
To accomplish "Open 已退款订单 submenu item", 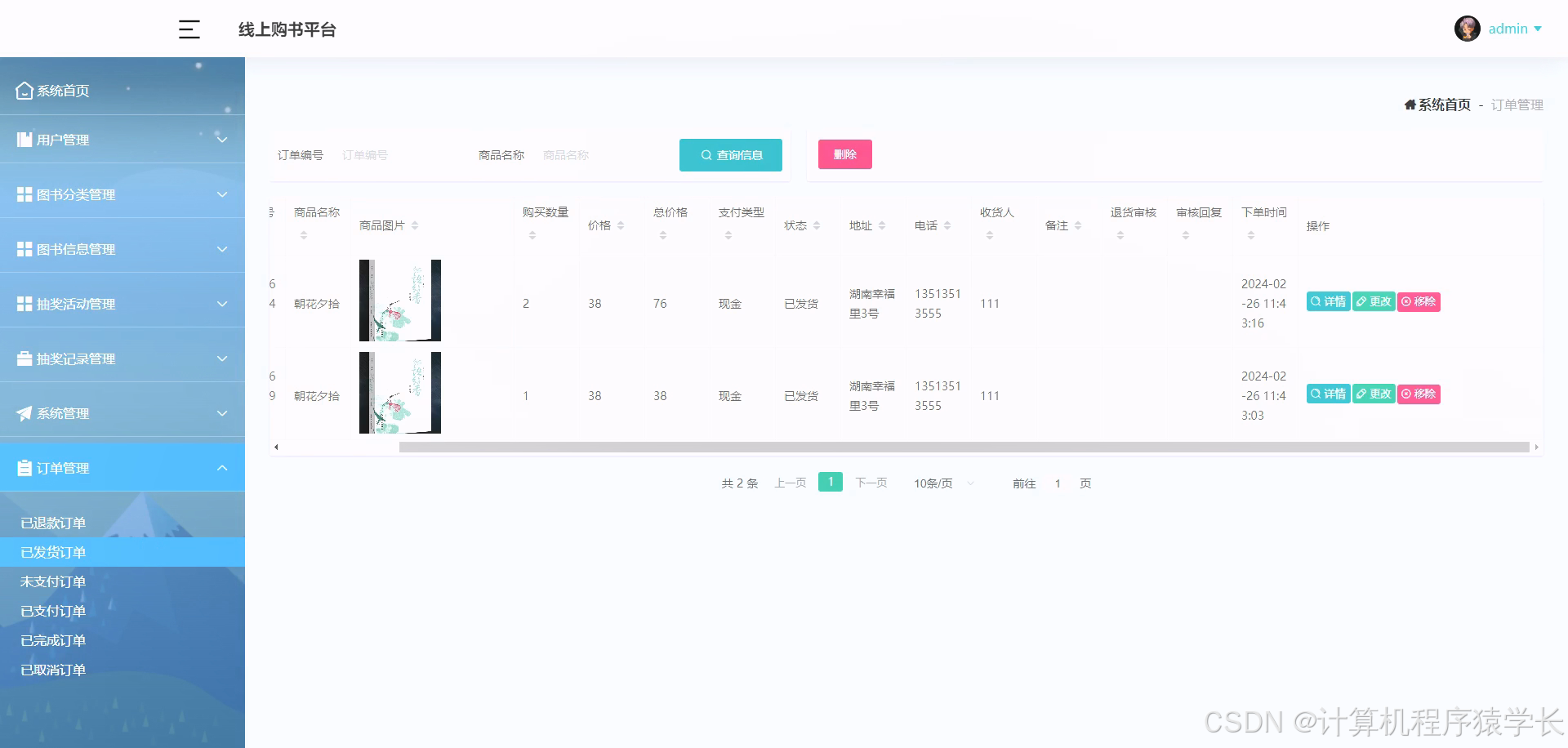I will [122, 523].
